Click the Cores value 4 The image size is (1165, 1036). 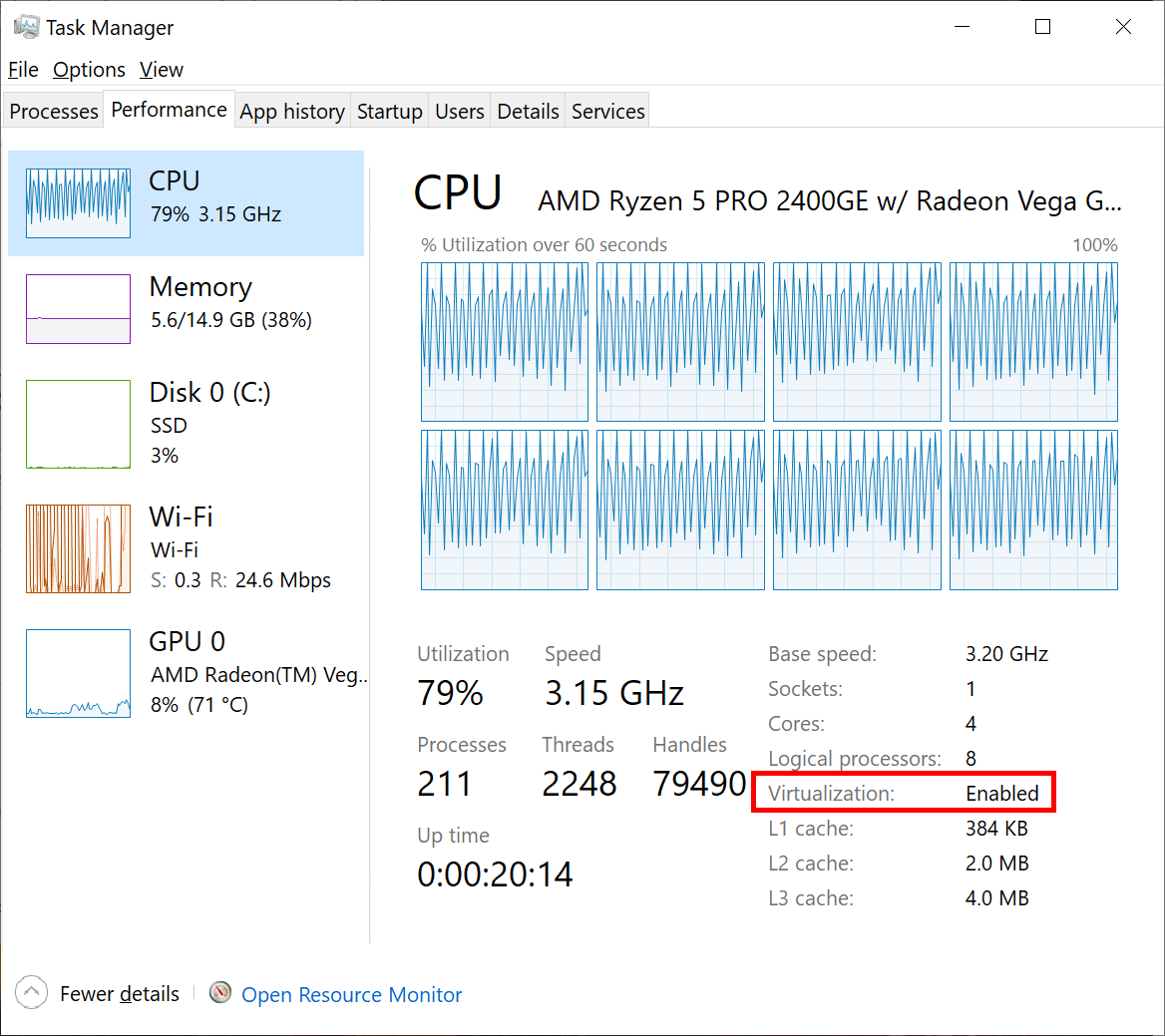tap(971, 723)
